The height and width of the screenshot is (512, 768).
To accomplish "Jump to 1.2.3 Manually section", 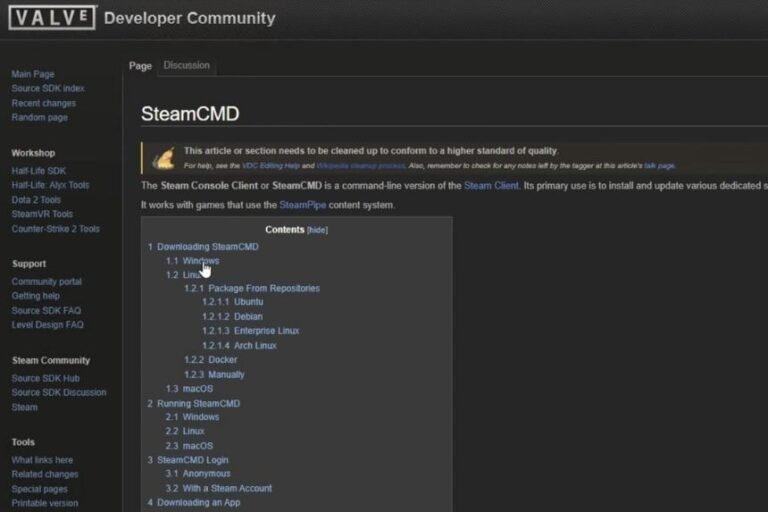I will 214,374.
